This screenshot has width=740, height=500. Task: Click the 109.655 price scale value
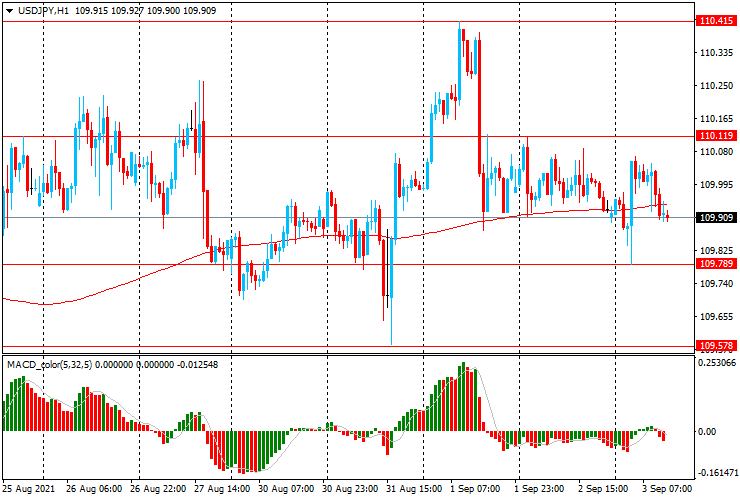(717, 316)
